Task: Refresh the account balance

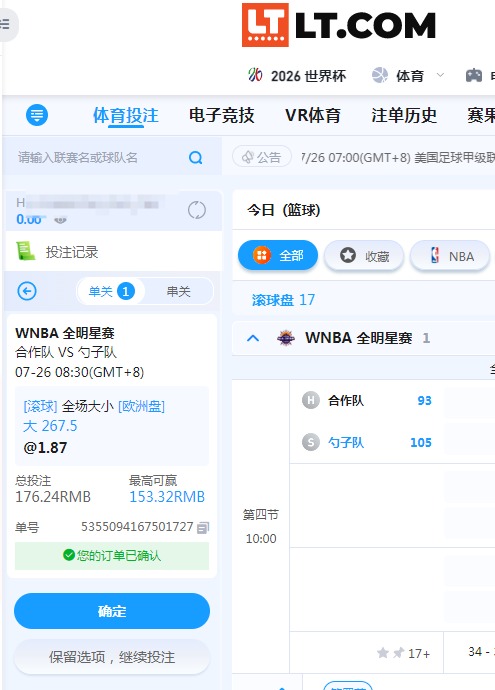Action: pos(197,210)
